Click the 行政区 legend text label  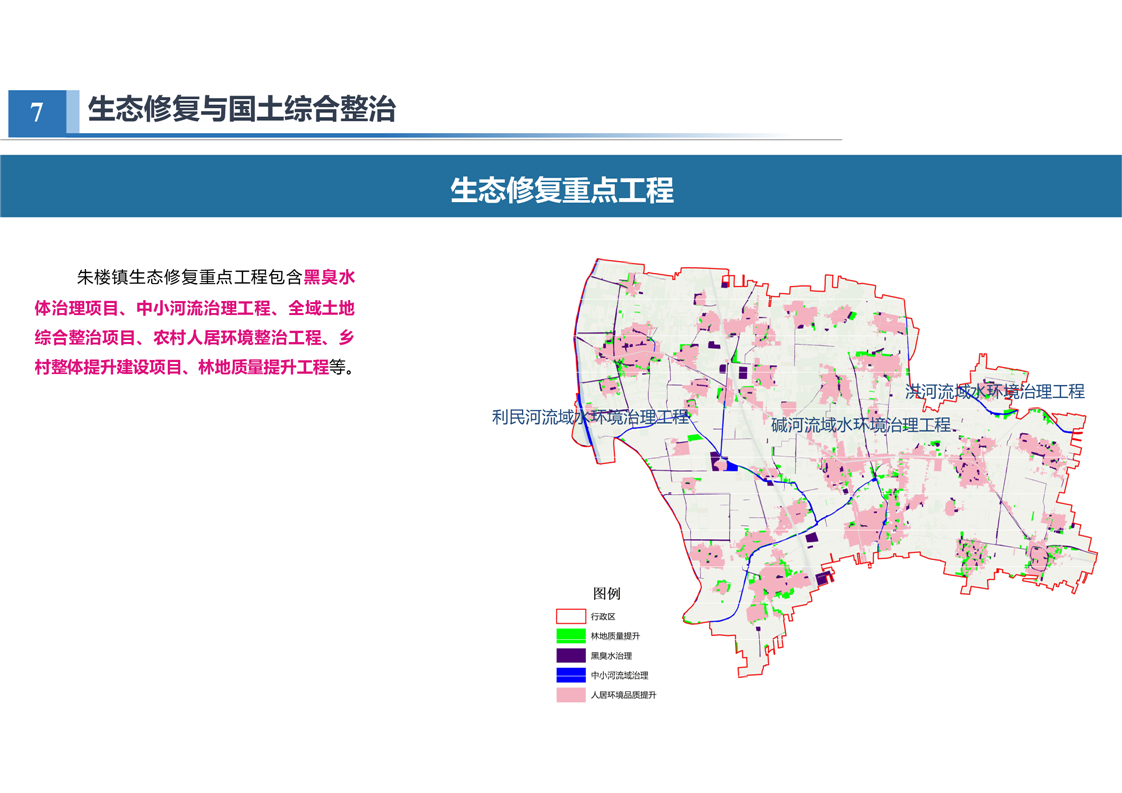(603, 617)
